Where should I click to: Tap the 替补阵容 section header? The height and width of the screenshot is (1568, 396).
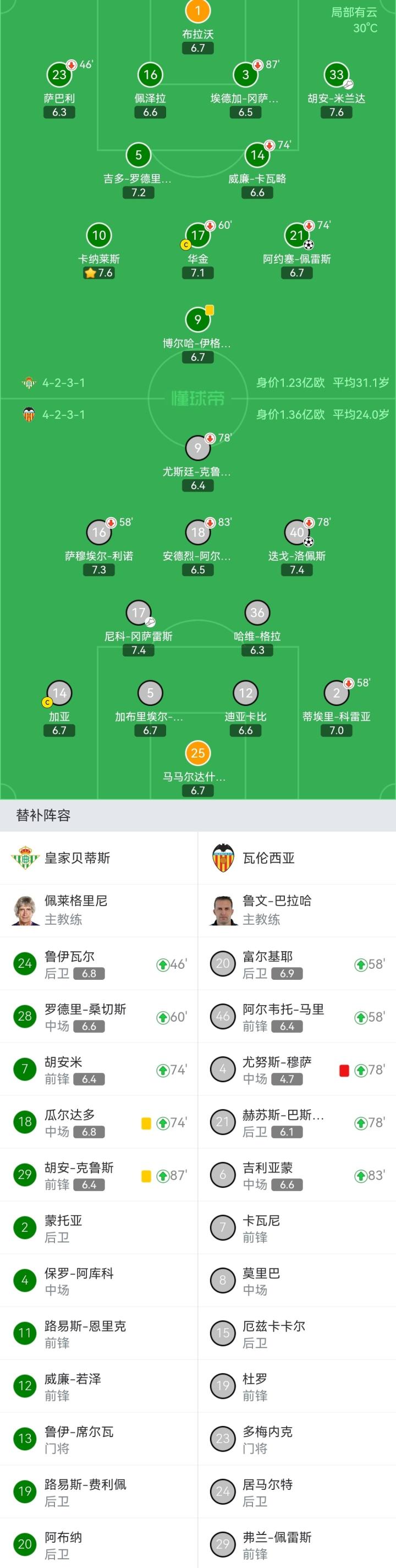(43, 815)
